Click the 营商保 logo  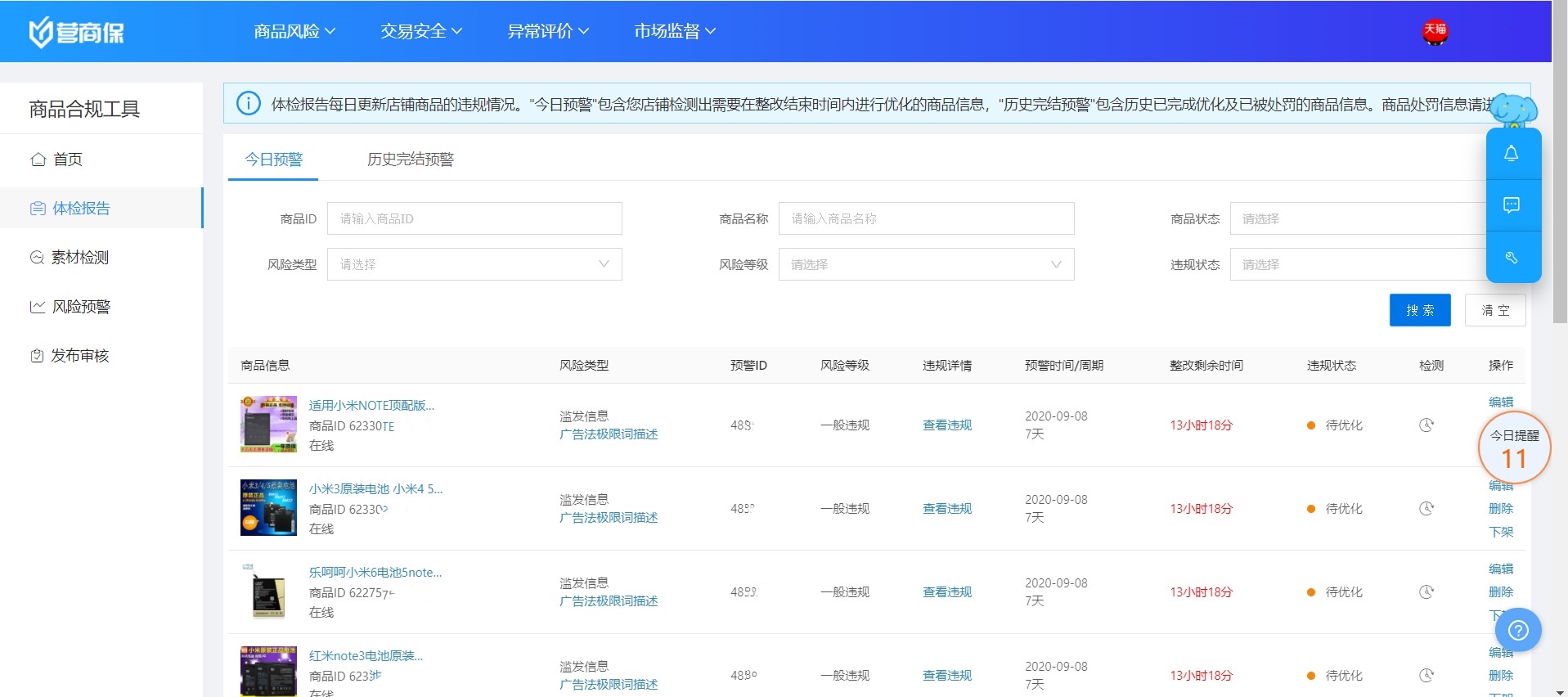pos(76,32)
